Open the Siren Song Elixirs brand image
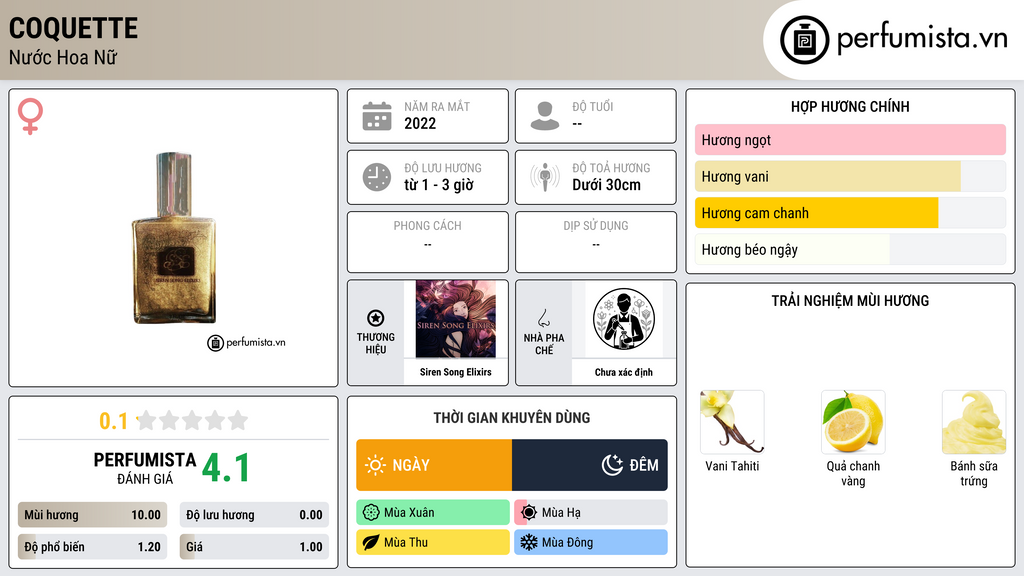Screen dimensions: 1024x576 coord(456,319)
